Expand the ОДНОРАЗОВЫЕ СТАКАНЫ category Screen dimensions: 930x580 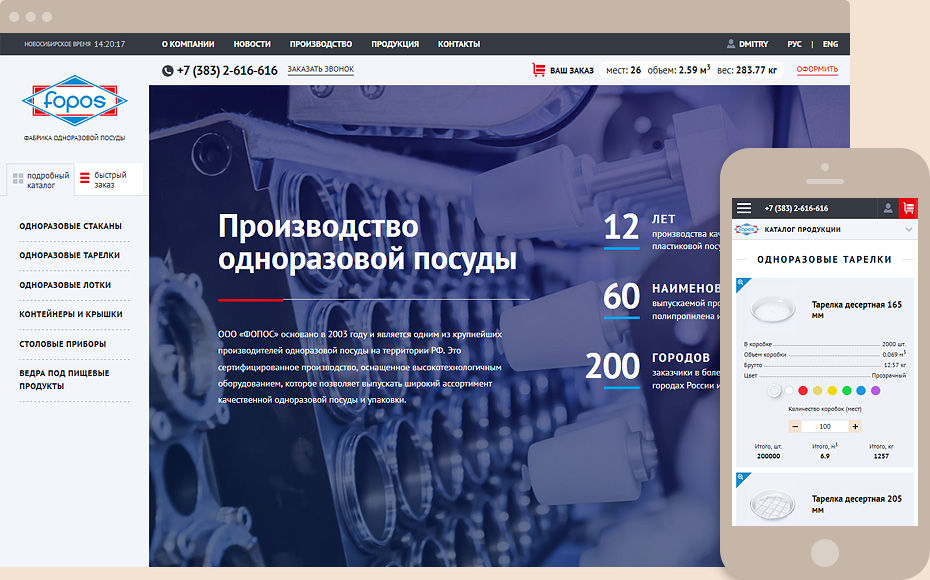click(70, 226)
